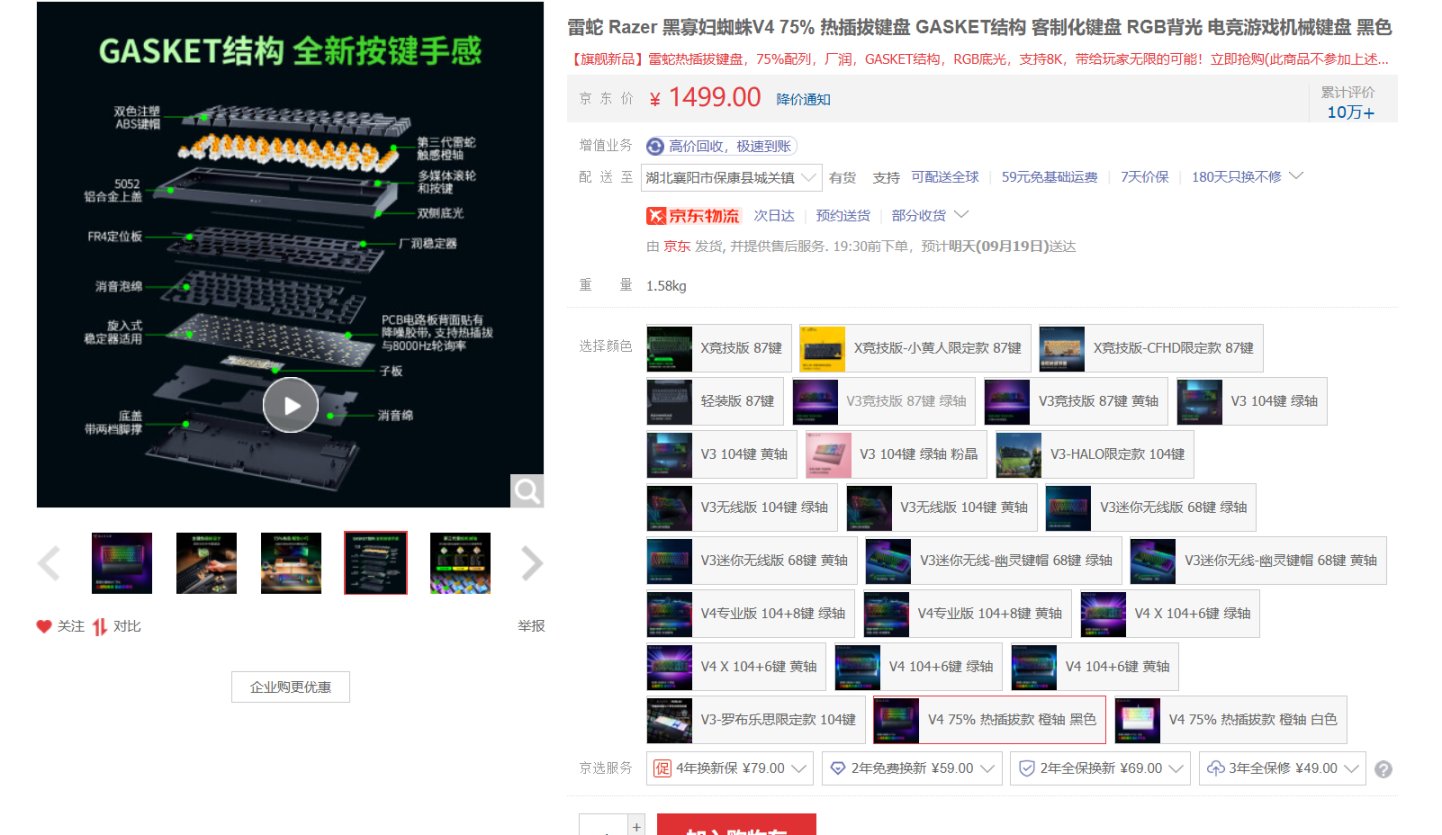Select the GASKET structure thumbnail
The height and width of the screenshot is (835, 1442).
[x=376, y=563]
